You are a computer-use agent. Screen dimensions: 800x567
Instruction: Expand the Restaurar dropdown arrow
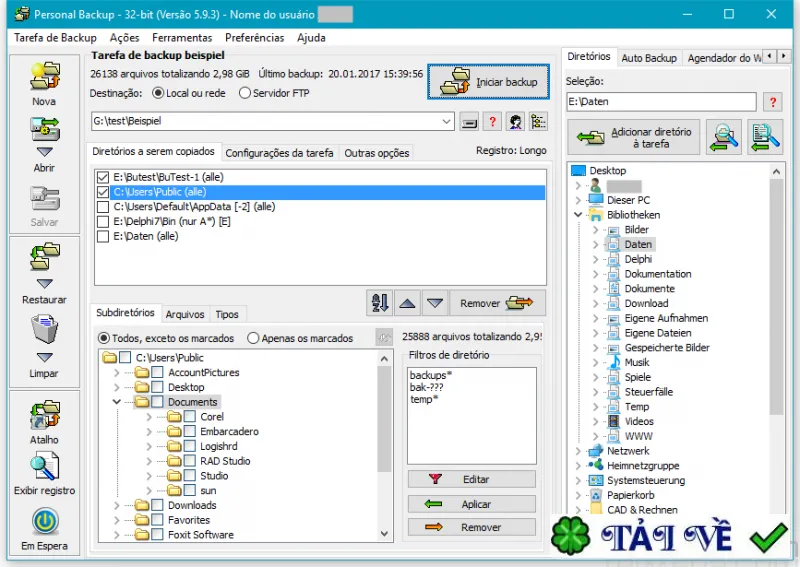[x=45, y=283]
